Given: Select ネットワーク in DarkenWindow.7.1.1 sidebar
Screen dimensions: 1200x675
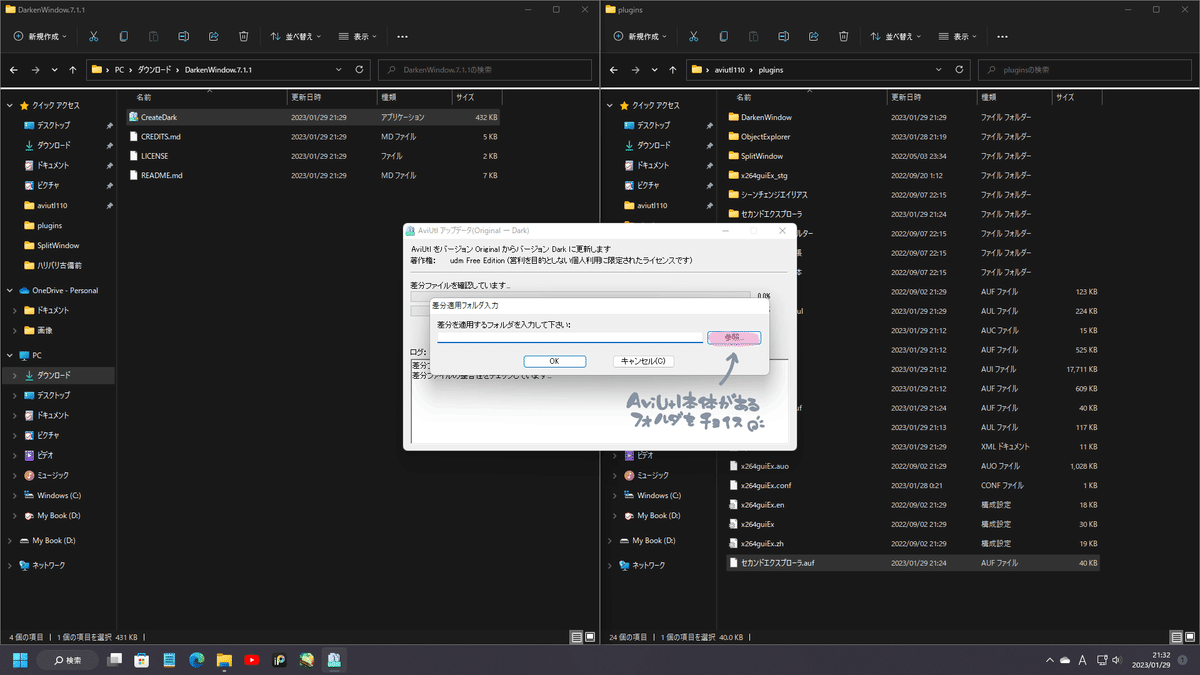Looking at the screenshot, I should (x=49, y=565).
